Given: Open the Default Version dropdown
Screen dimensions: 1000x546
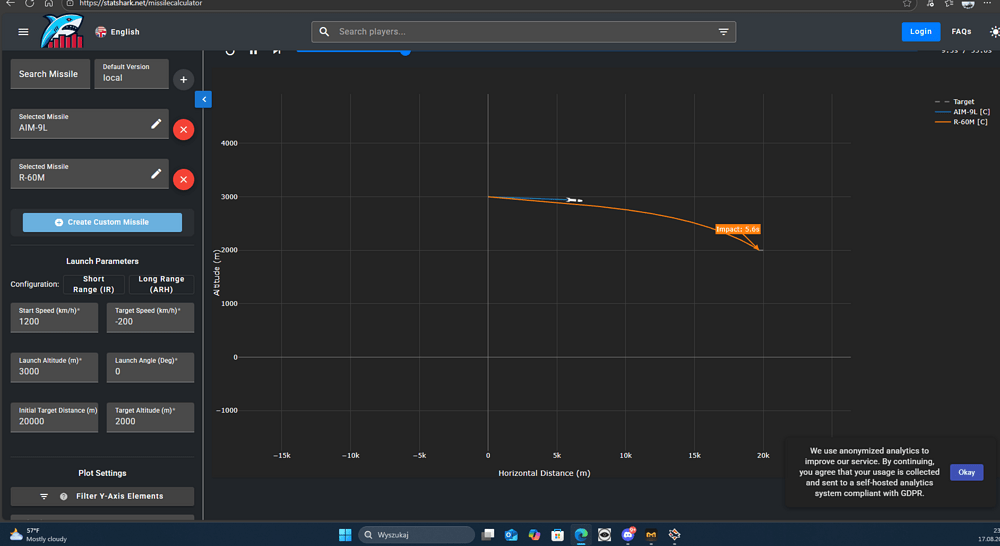Looking at the screenshot, I should 131,73.
